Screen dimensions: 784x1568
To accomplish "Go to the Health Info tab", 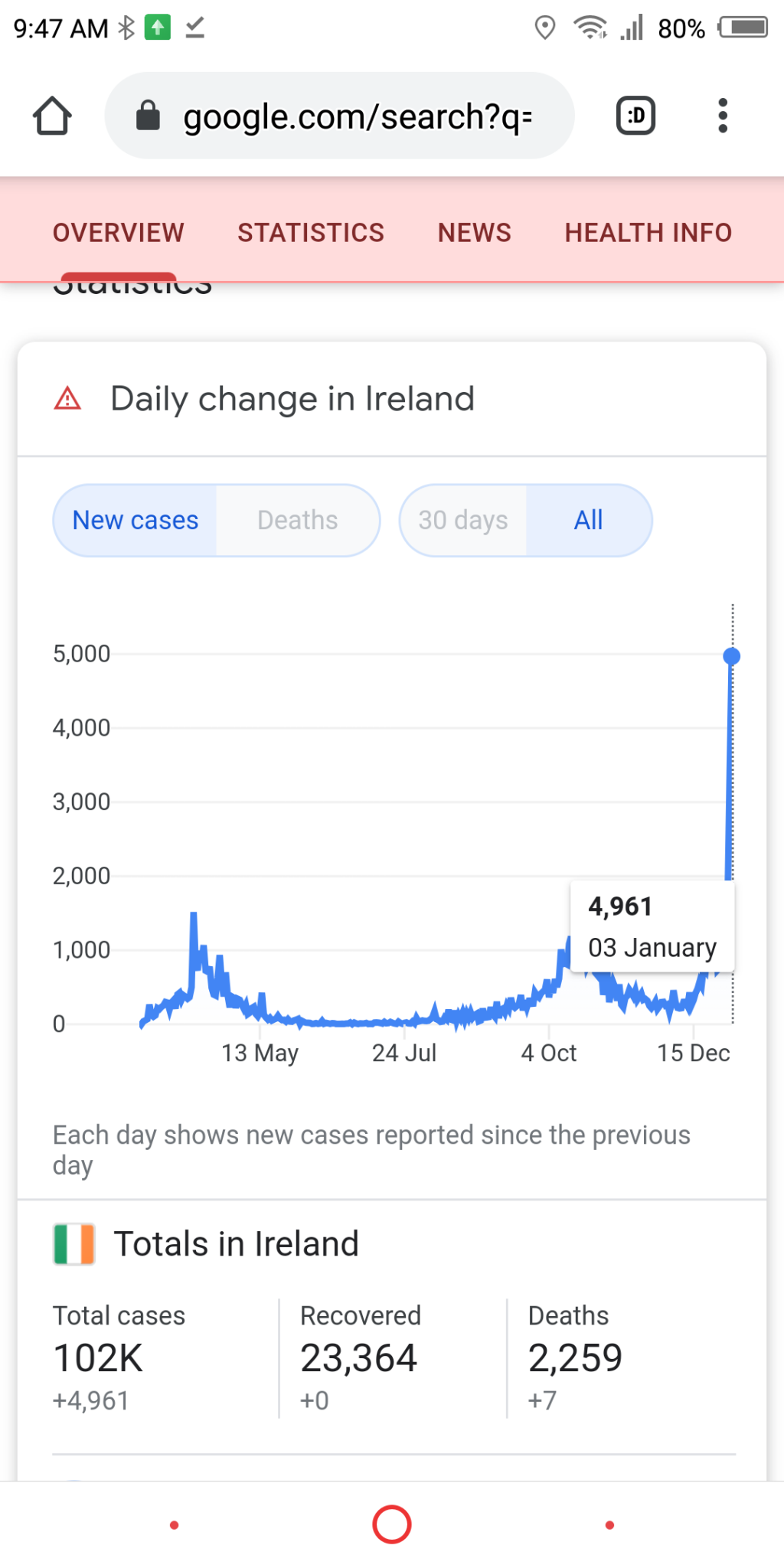I will [x=648, y=233].
